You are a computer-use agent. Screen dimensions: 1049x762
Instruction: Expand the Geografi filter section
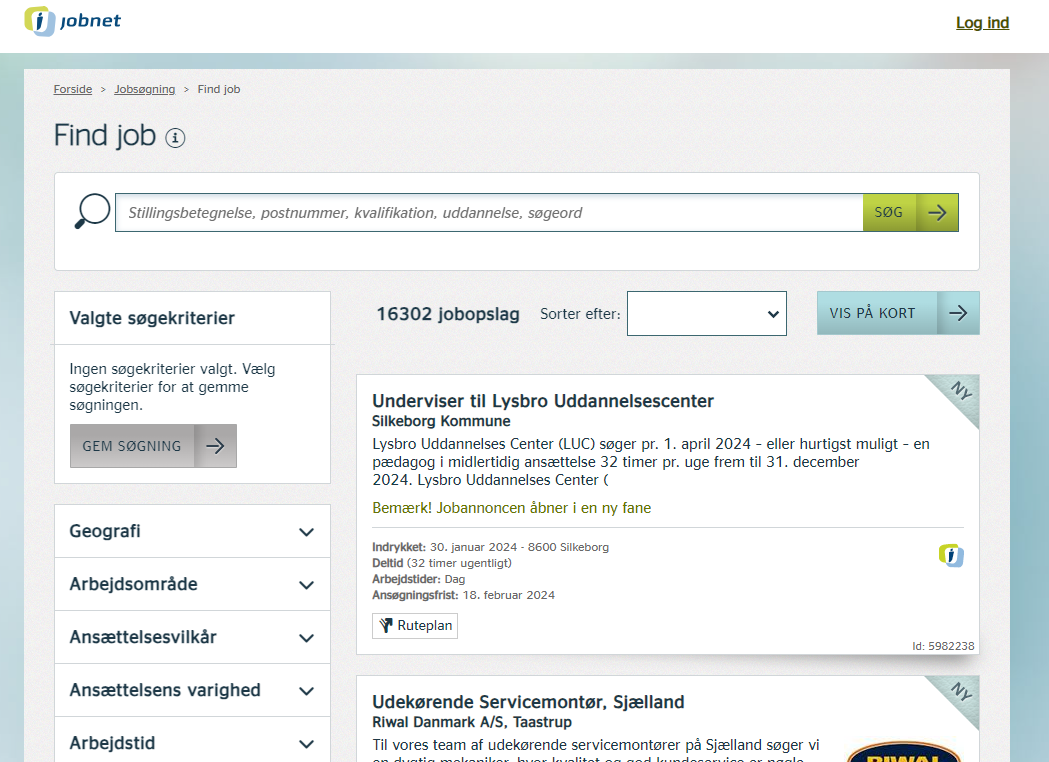(306, 531)
